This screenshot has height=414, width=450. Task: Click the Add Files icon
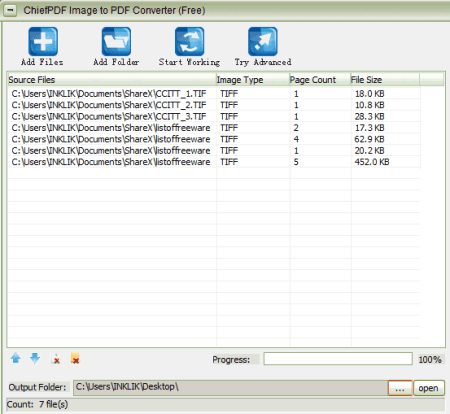(x=43, y=42)
